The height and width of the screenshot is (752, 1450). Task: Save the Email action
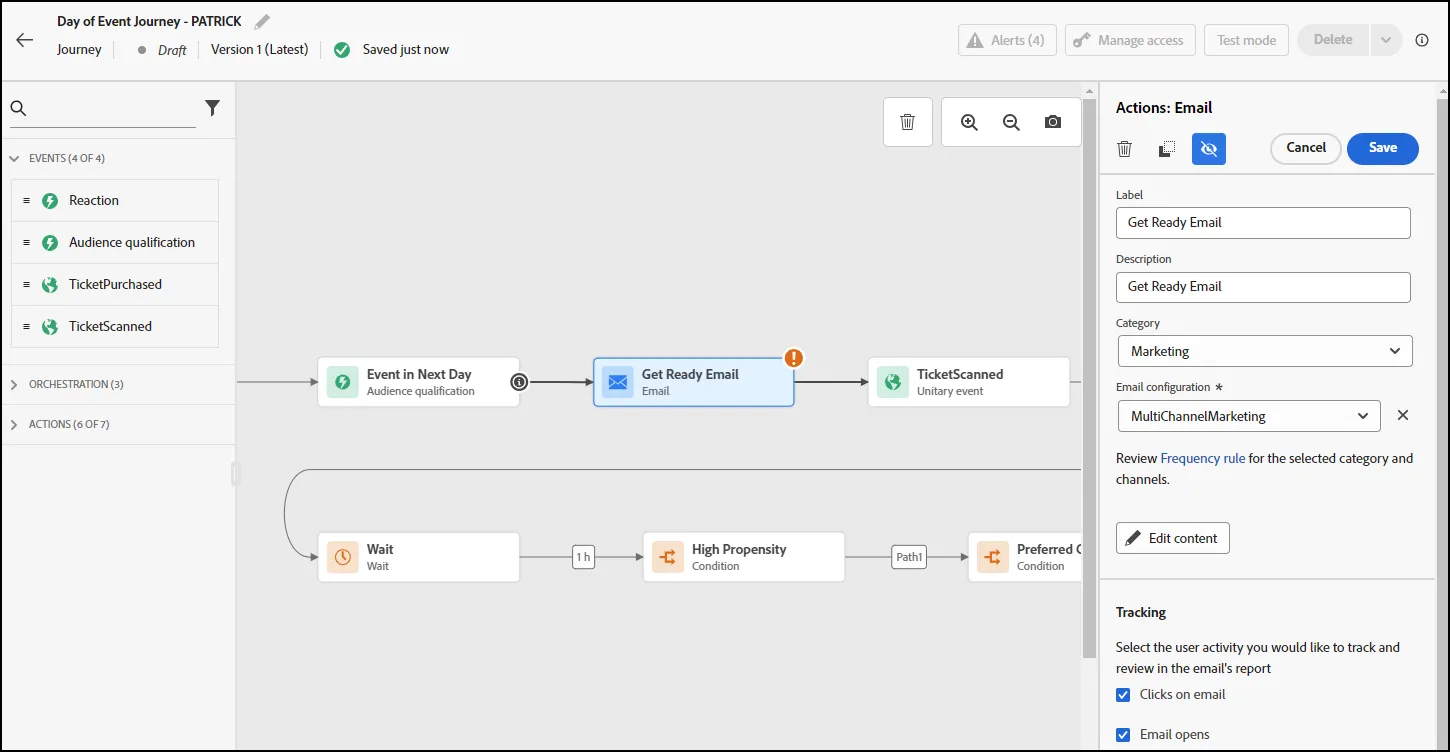click(1383, 148)
